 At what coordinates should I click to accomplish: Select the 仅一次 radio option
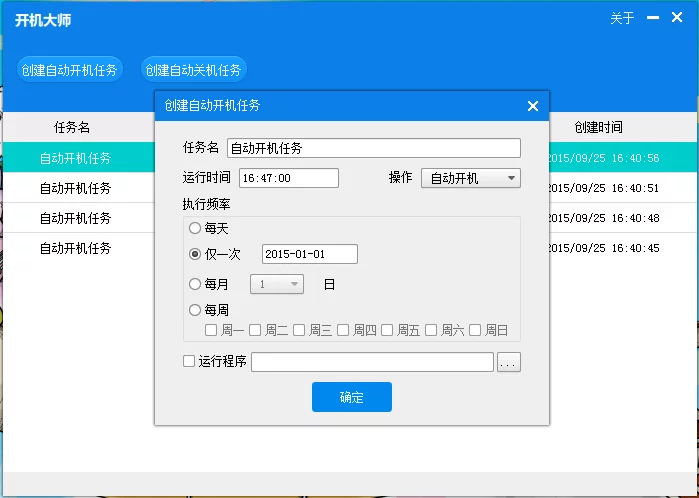pyautogui.click(x=195, y=254)
